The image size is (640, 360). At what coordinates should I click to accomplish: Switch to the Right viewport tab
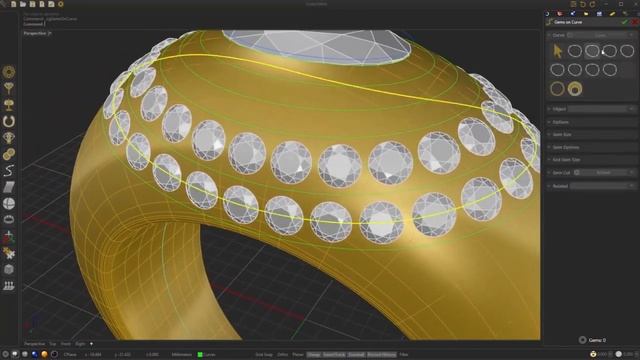[80, 344]
